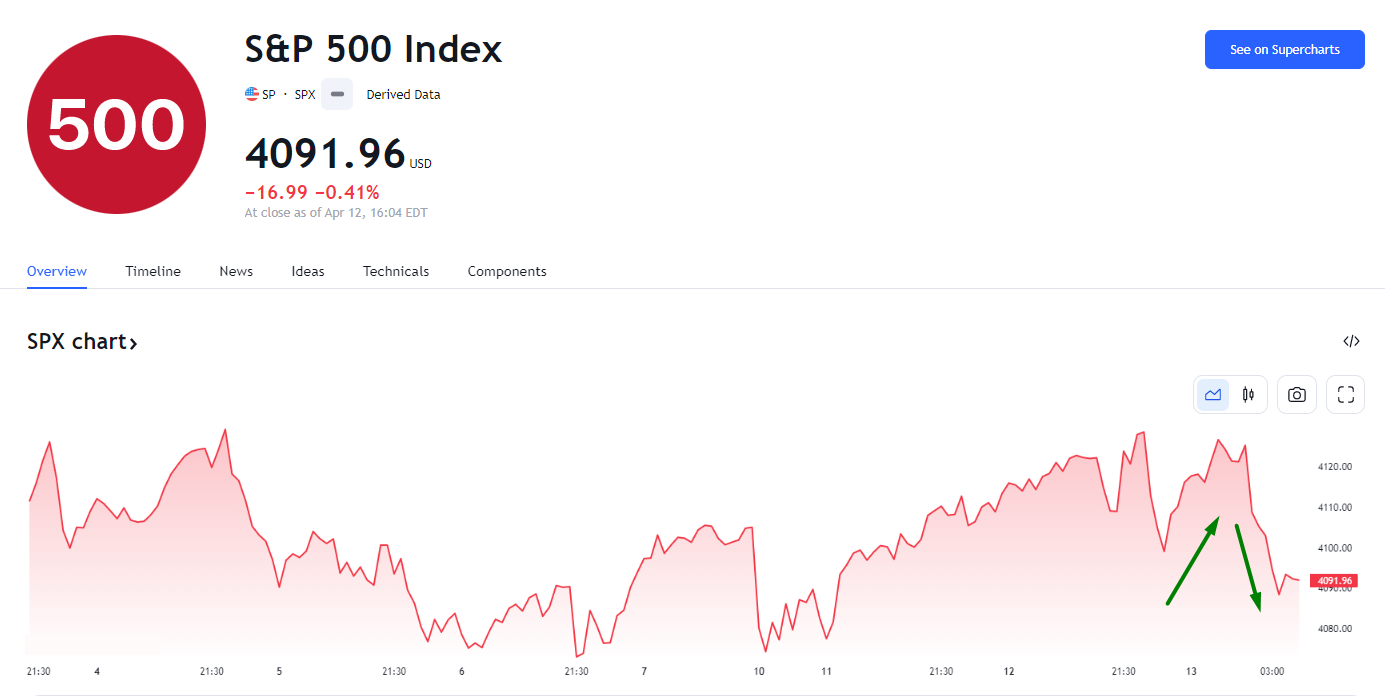Image resolution: width=1385 pixels, height=696 pixels.
Task: Click the red 500 logo circle
Action: point(116,124)
